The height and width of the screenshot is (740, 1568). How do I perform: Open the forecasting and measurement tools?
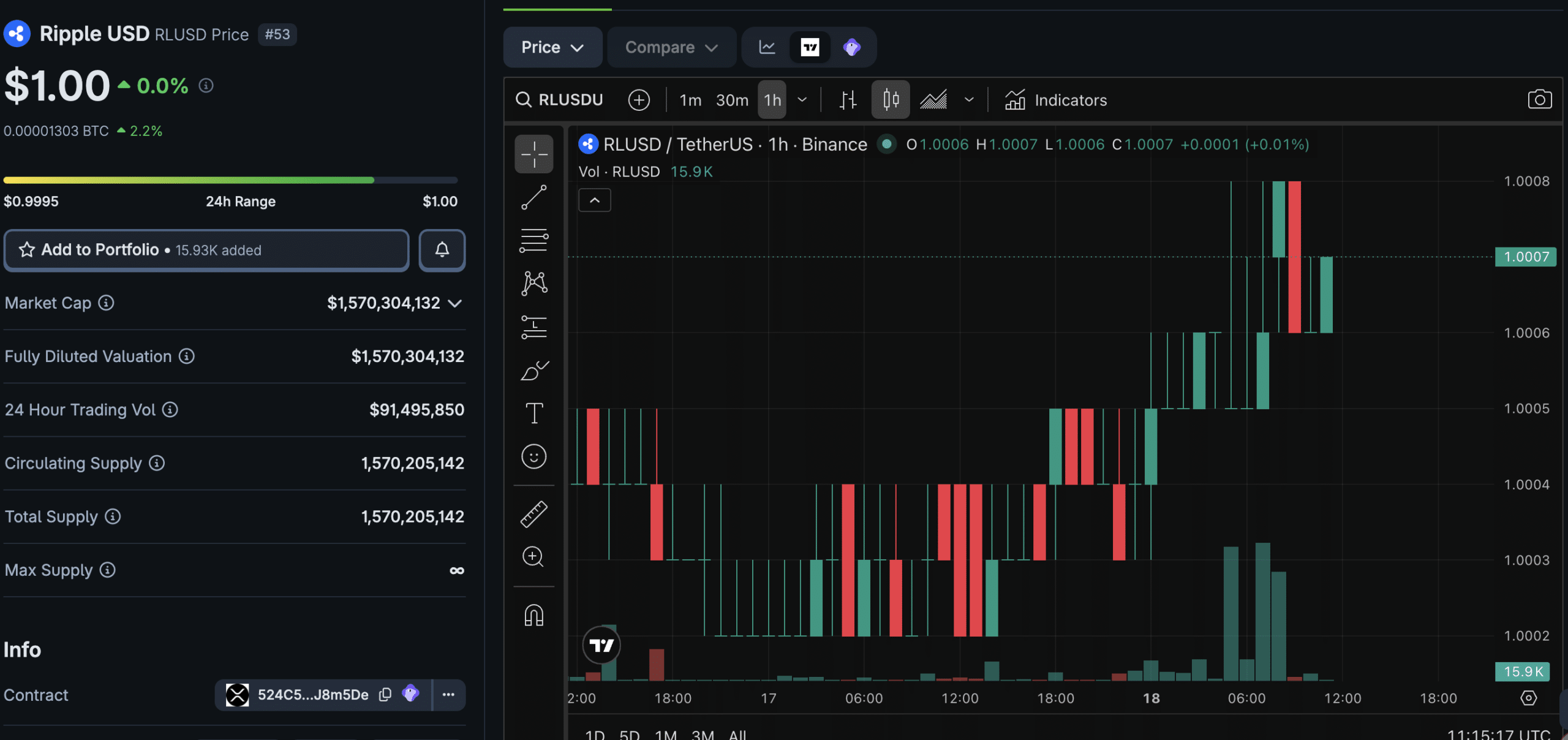coord(533,327)
